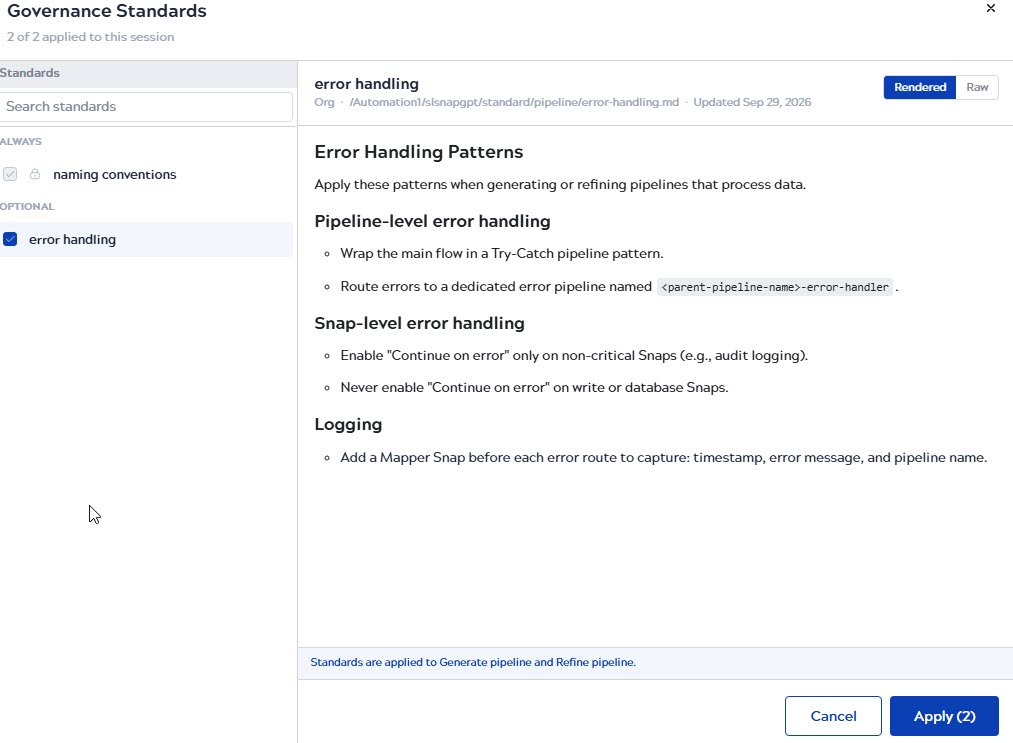The image size is (1013, 743).
Task: Click the Search standards input field
Action: 146,107
